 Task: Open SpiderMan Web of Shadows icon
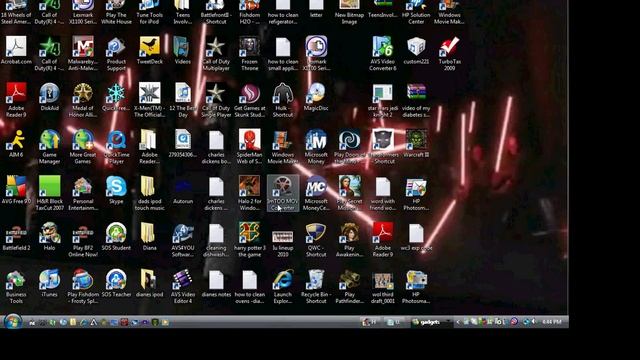[x=249, y=146]
